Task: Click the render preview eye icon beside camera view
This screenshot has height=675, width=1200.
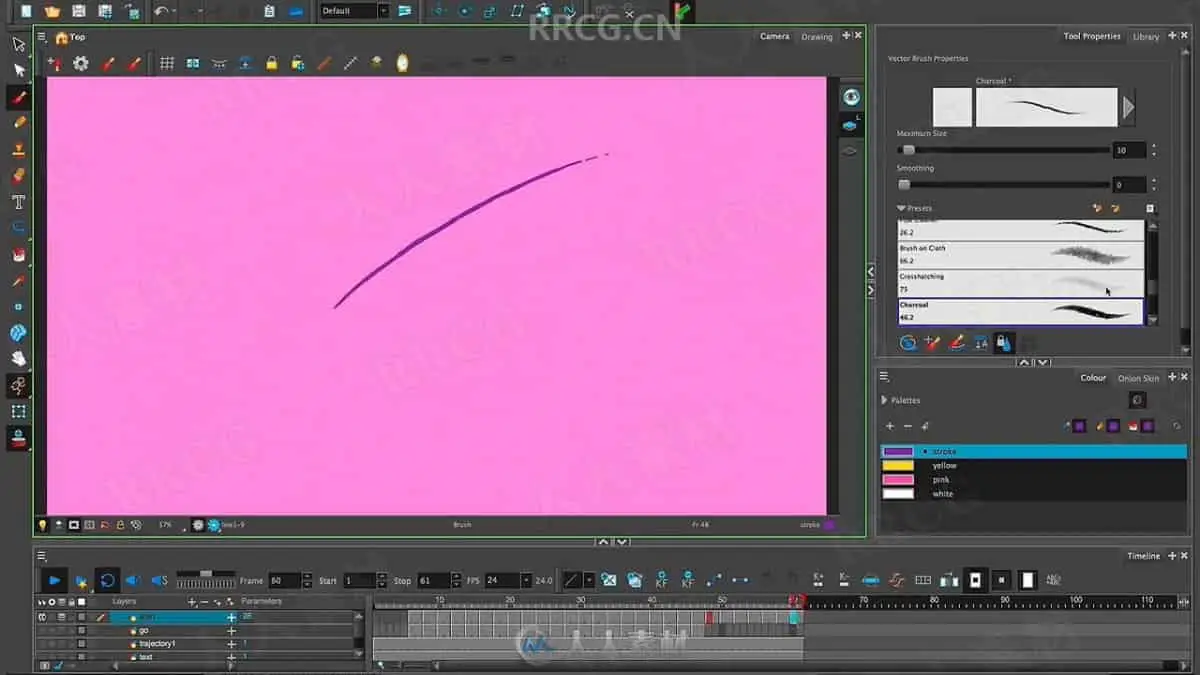Action: pos(851,97)
